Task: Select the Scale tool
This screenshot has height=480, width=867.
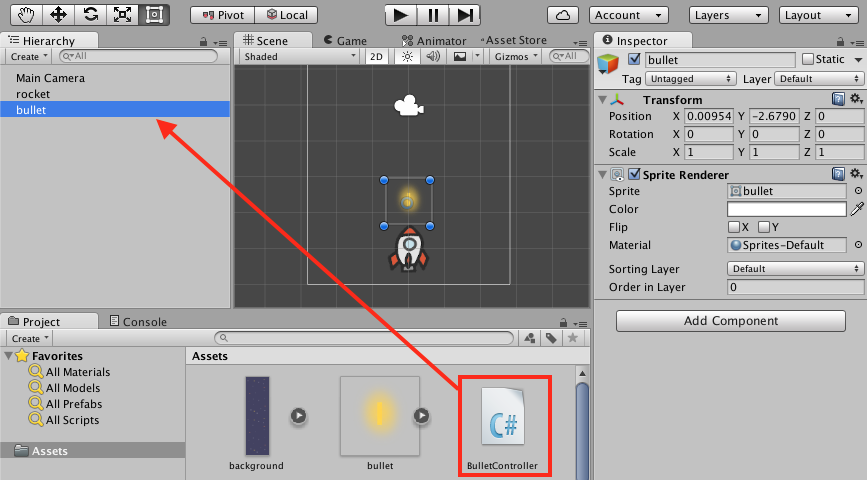Action: tap(122, 14)
